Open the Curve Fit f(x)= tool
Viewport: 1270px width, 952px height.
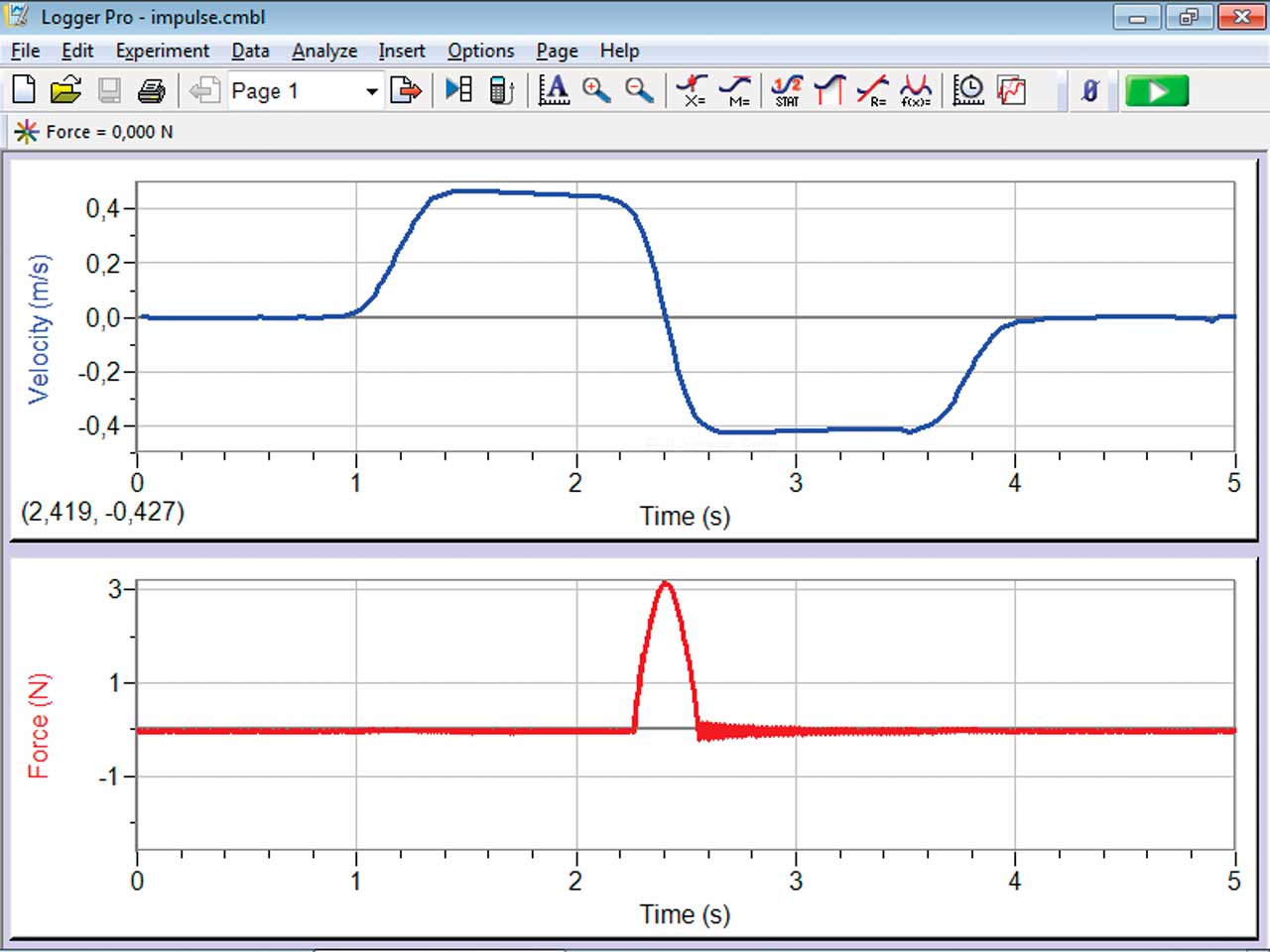click(915, 90)
